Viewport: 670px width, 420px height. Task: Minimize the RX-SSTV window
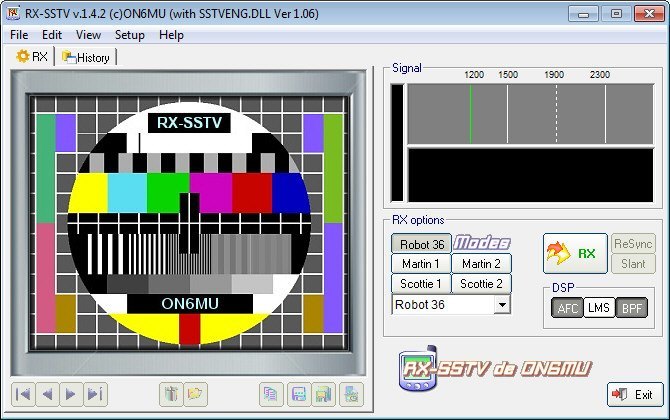pos(583,14)
